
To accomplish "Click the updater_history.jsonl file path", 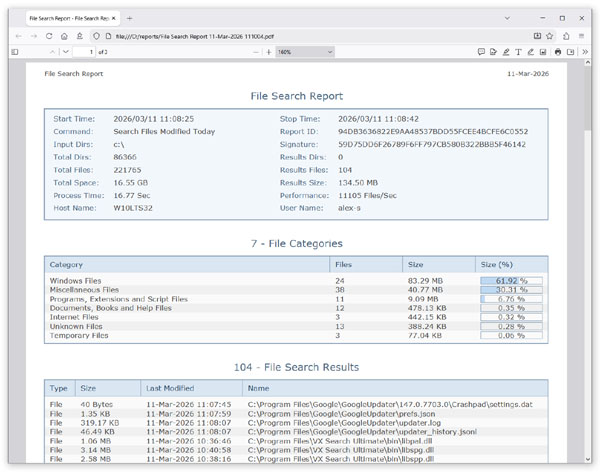I will pos(362,432).
